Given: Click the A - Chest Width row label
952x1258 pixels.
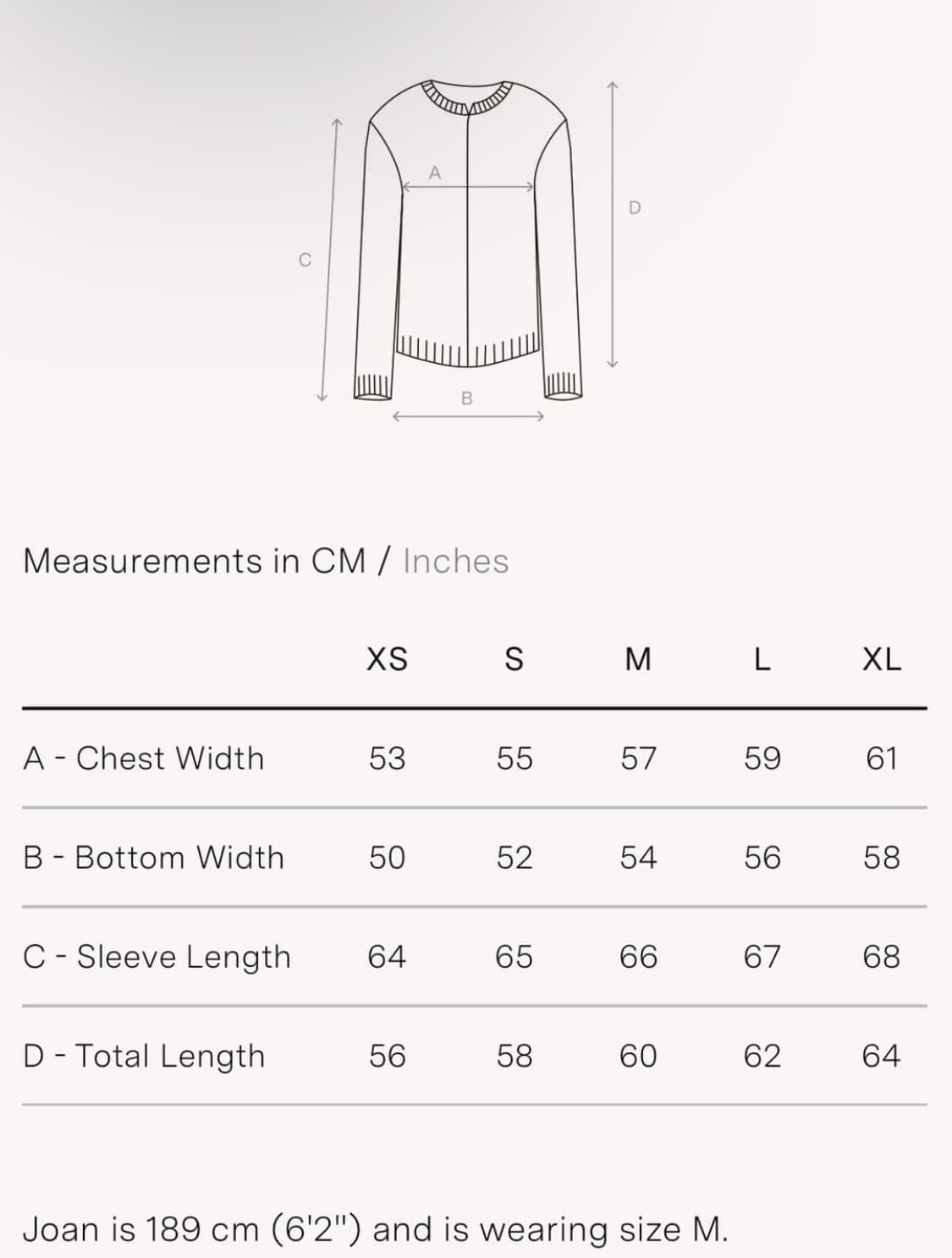Looking at the screenshot, I should (144, 759).
